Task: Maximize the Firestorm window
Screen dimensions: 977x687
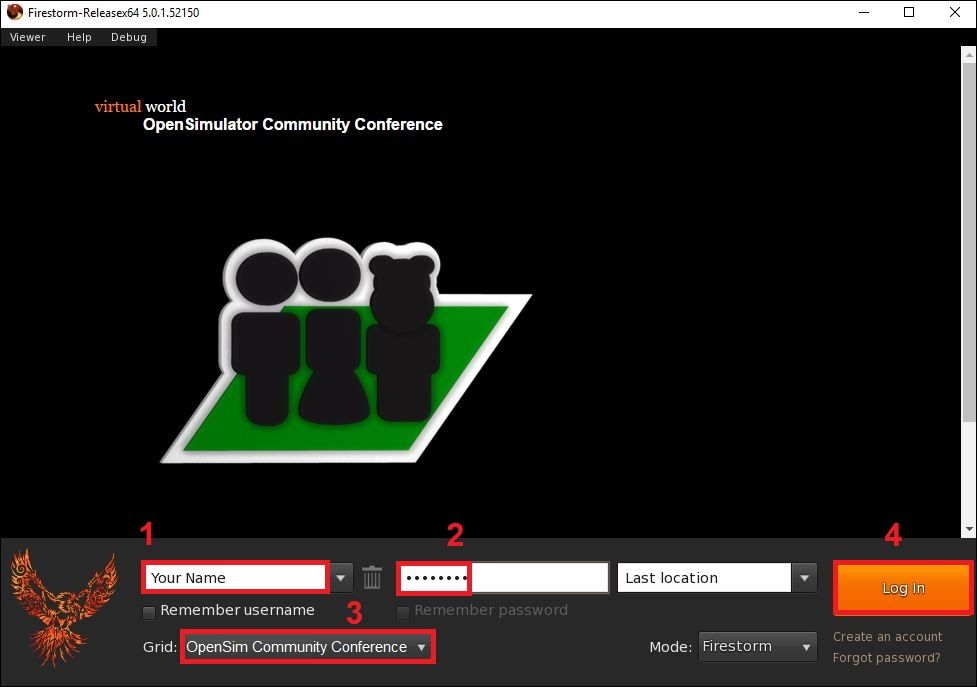Action: click(909, 13)
